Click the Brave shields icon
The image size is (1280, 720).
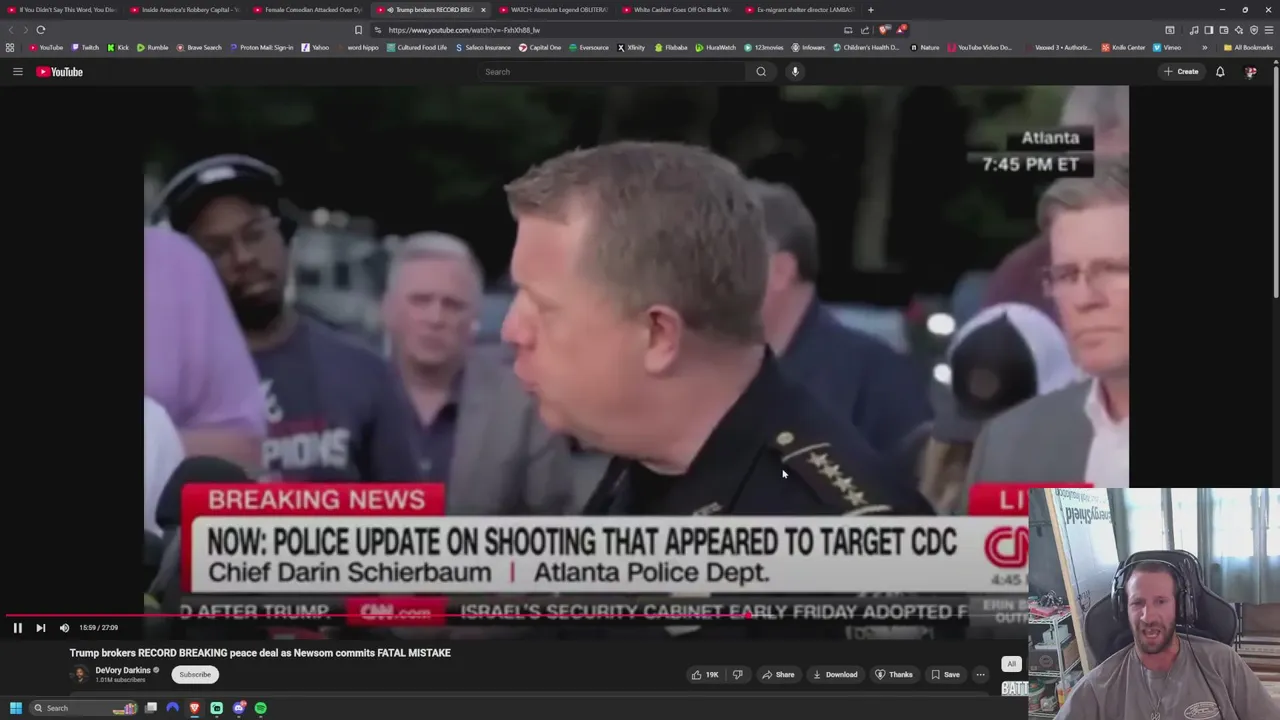884,30
